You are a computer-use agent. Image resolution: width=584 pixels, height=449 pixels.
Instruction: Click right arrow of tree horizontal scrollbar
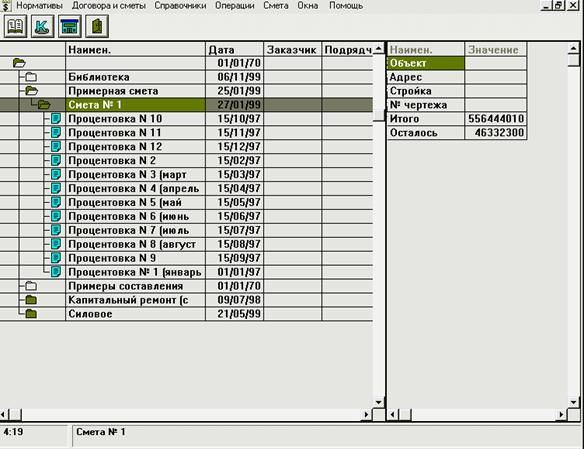pyautogui.click(x=366, y=414)
